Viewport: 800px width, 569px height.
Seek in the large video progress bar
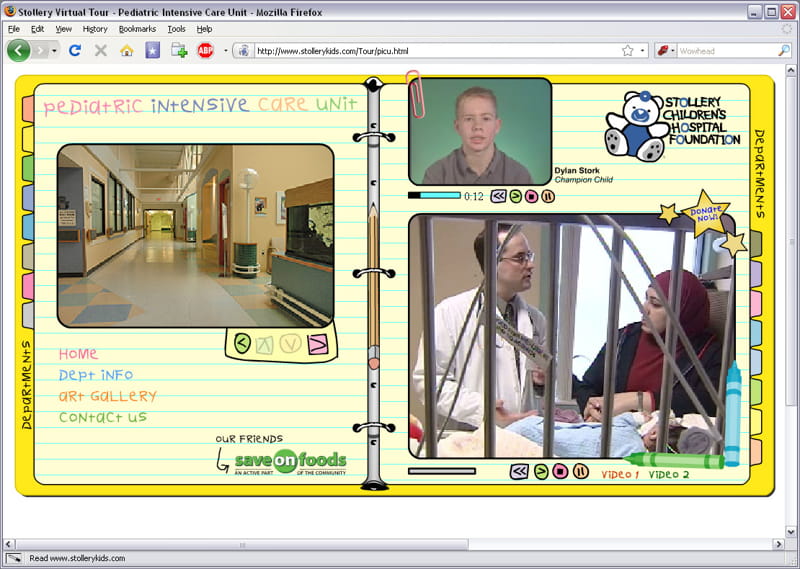[x=442, y=471]
